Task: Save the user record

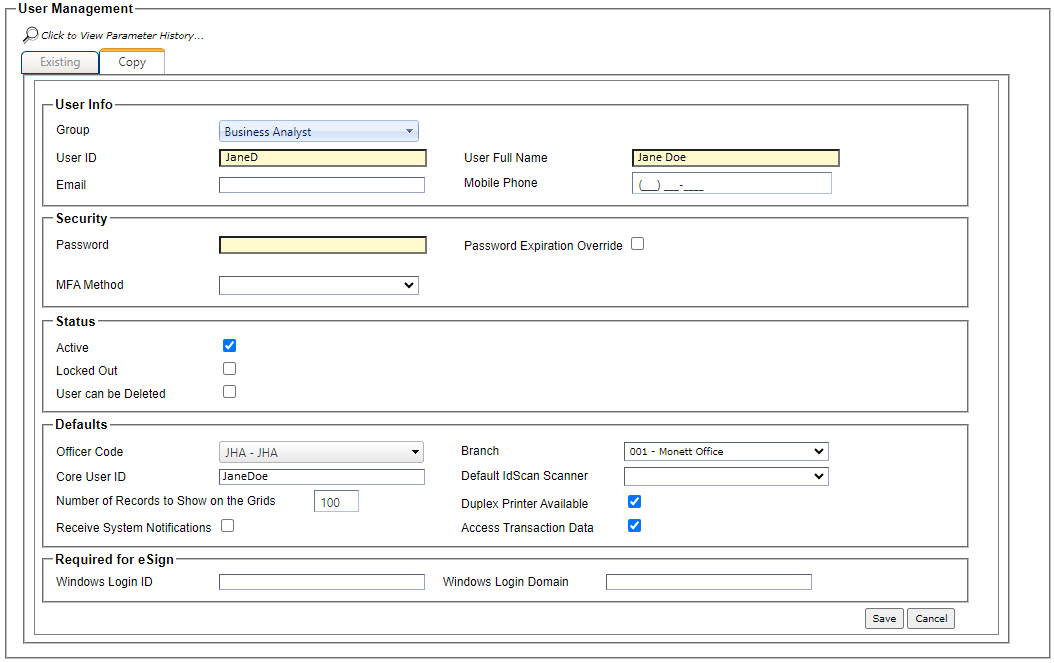Action: [x=883, y=618]
